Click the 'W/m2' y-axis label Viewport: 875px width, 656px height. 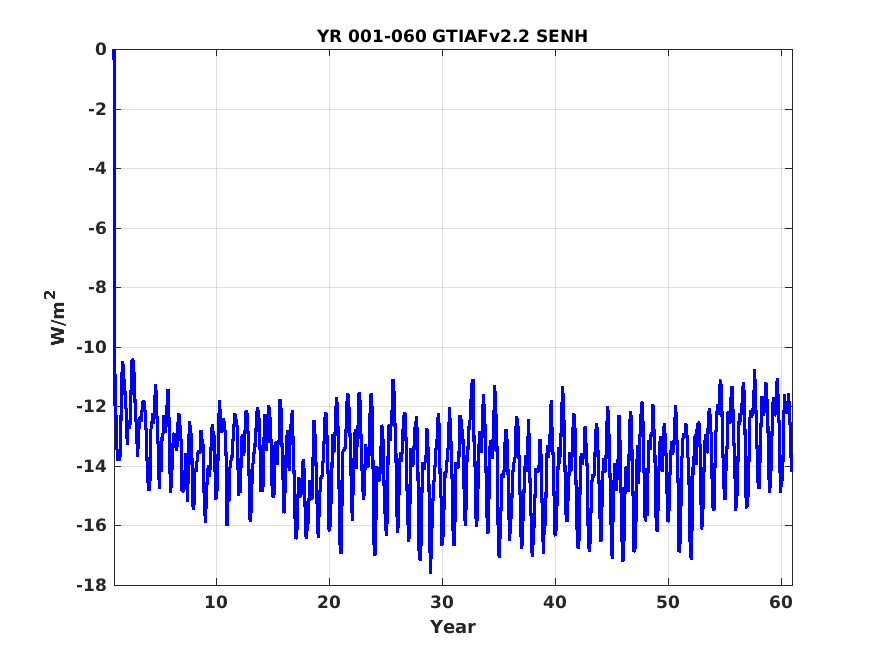(55, 317)
